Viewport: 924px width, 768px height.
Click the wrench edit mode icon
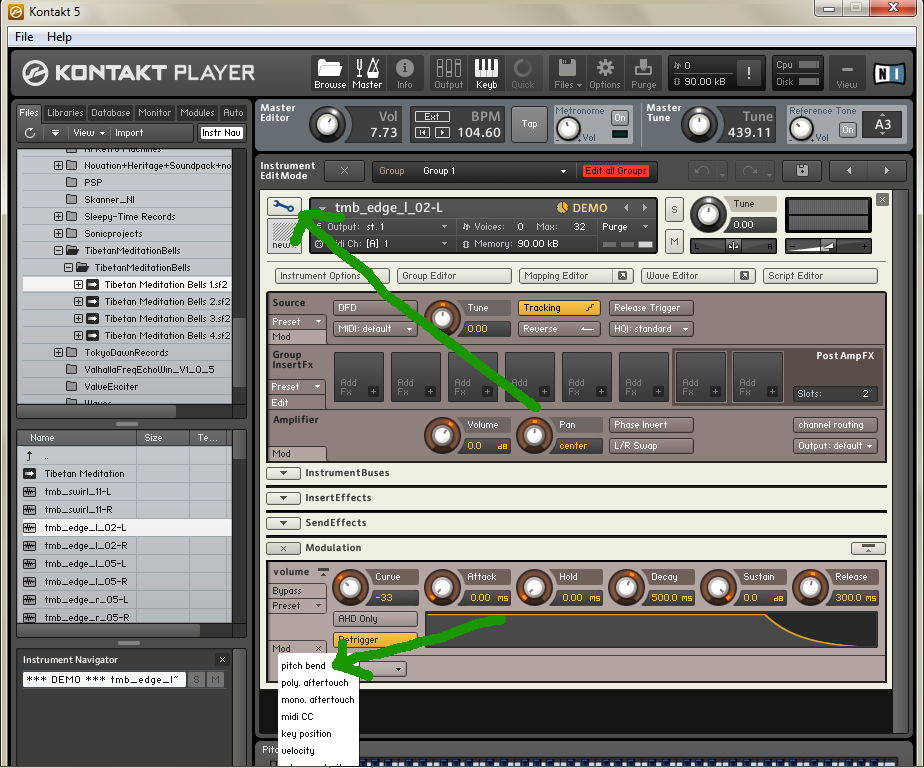tap(284, 206)
